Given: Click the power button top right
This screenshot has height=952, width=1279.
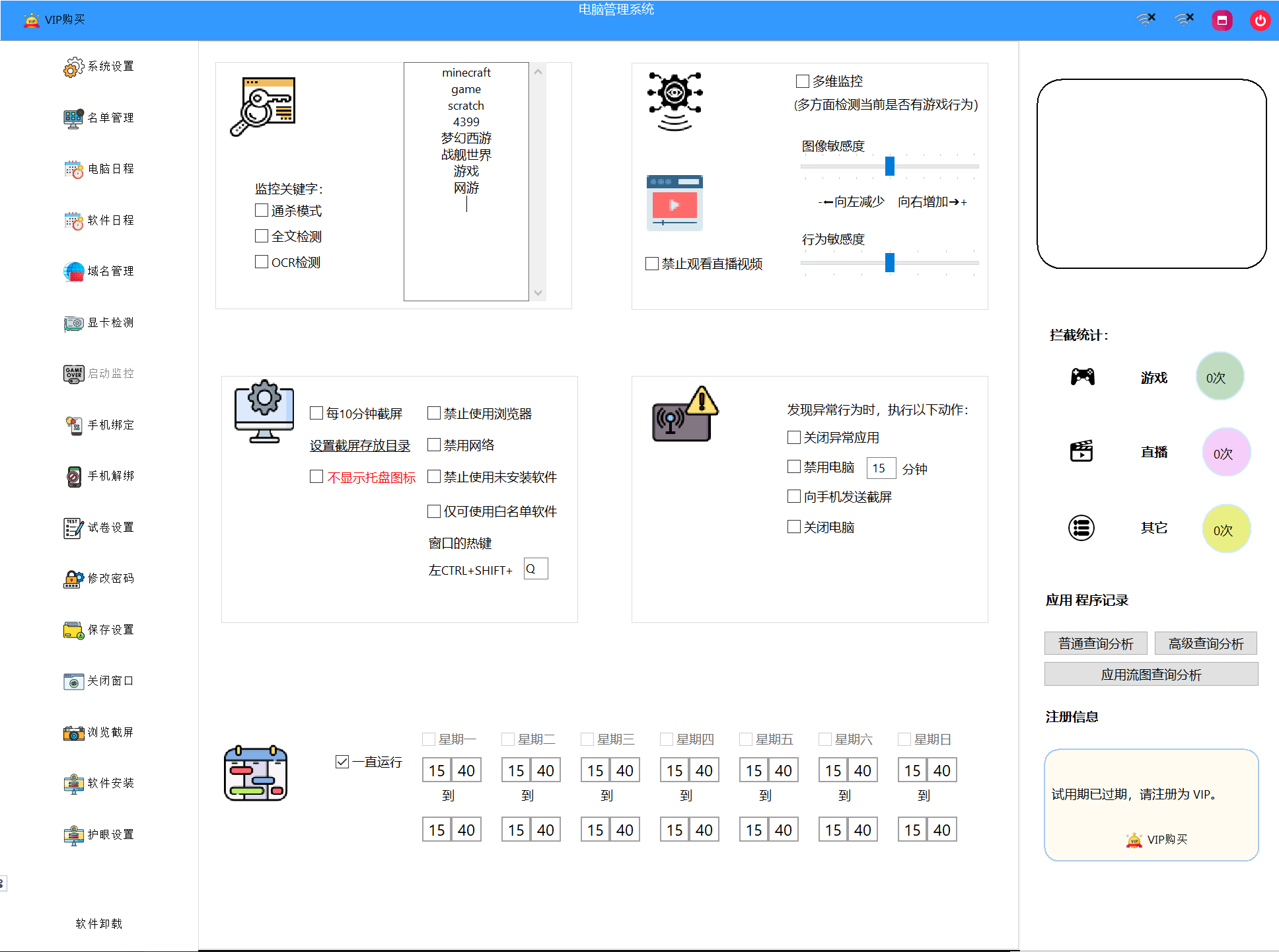Looking at the screenshot, I should click(x=1260, y=20).
